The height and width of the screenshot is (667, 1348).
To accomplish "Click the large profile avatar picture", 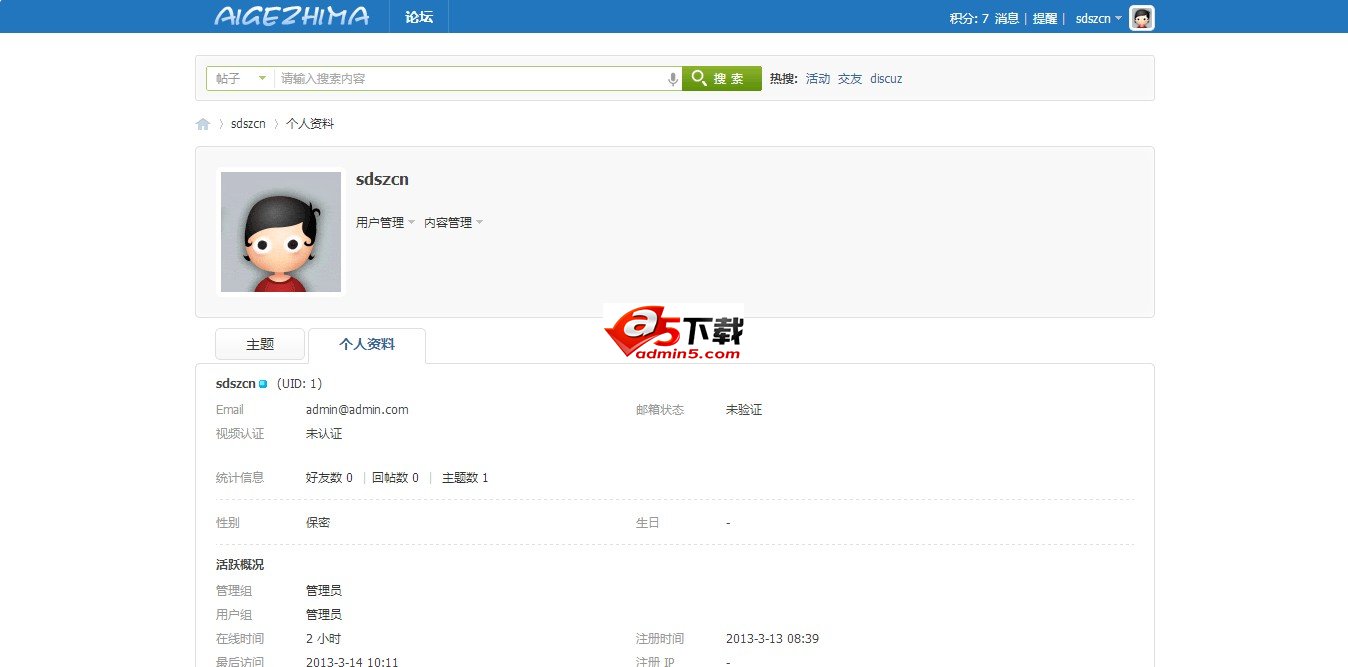I will pyautogui.click(x=281, y=232).
